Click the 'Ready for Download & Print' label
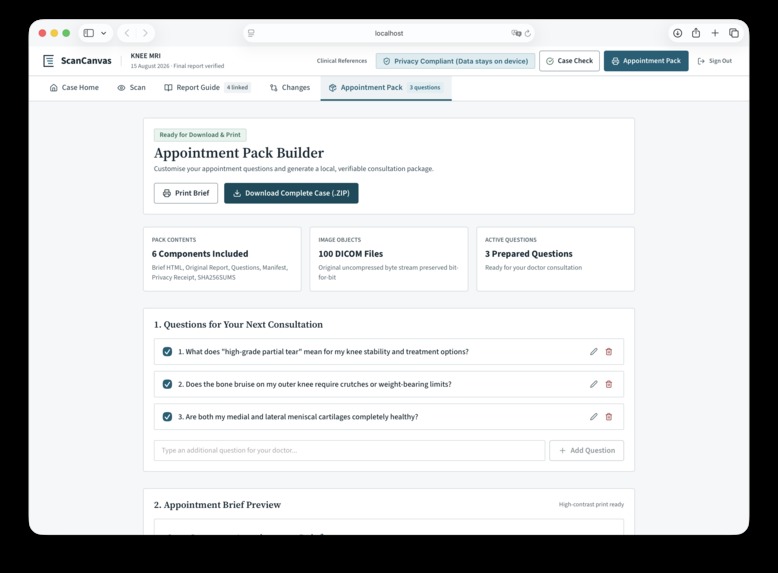Viewport: 778px width, 573px height. point(200,135)
